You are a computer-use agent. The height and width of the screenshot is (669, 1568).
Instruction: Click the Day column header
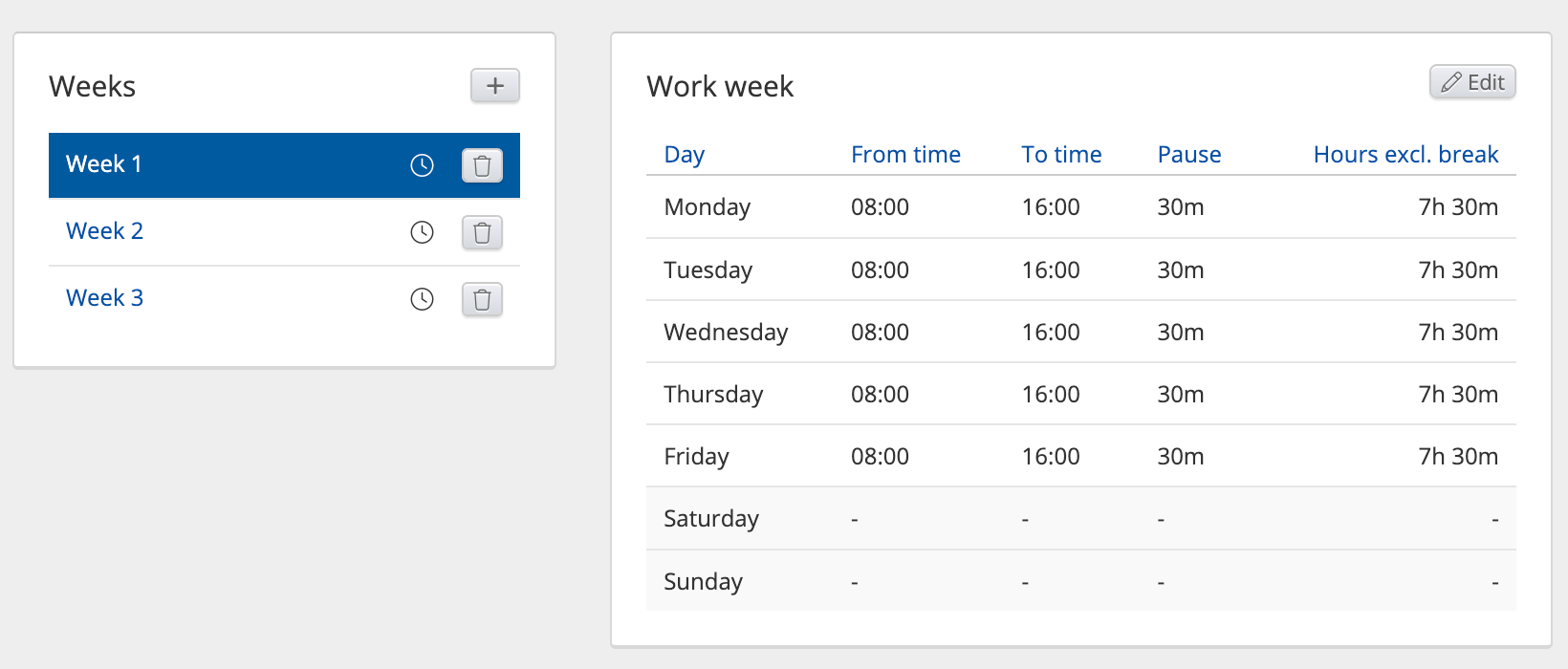tap(685, 155)
